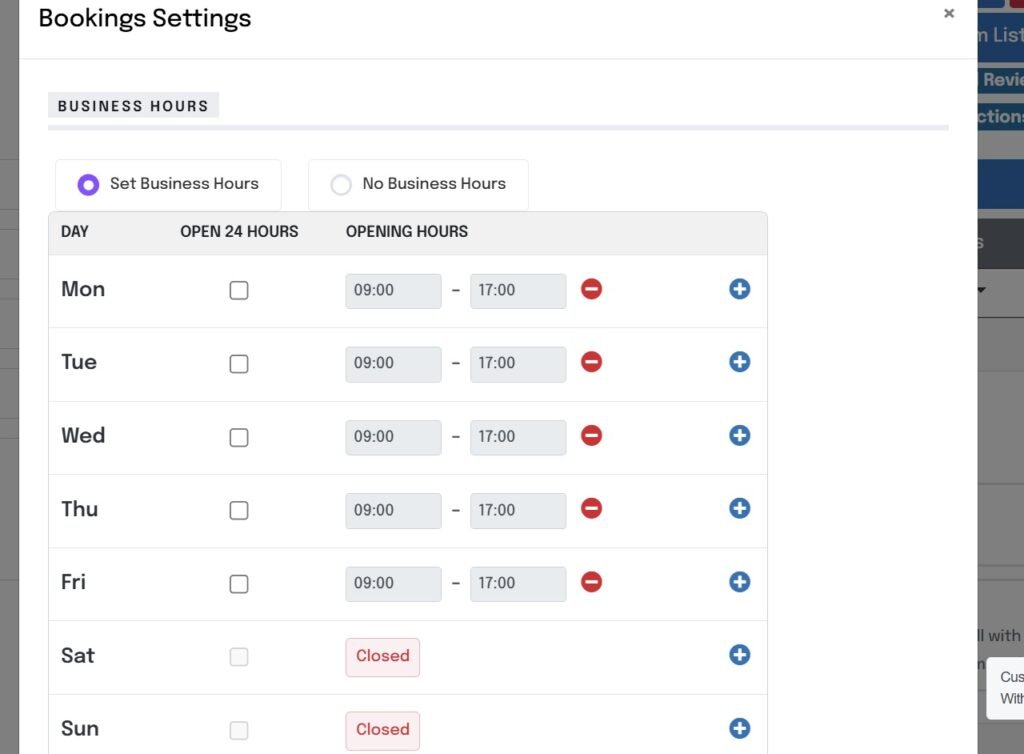Remove Thursday's 09:00 - 17:00 hours
This screenshot has width=1024, height=754.
click(591, 508)
